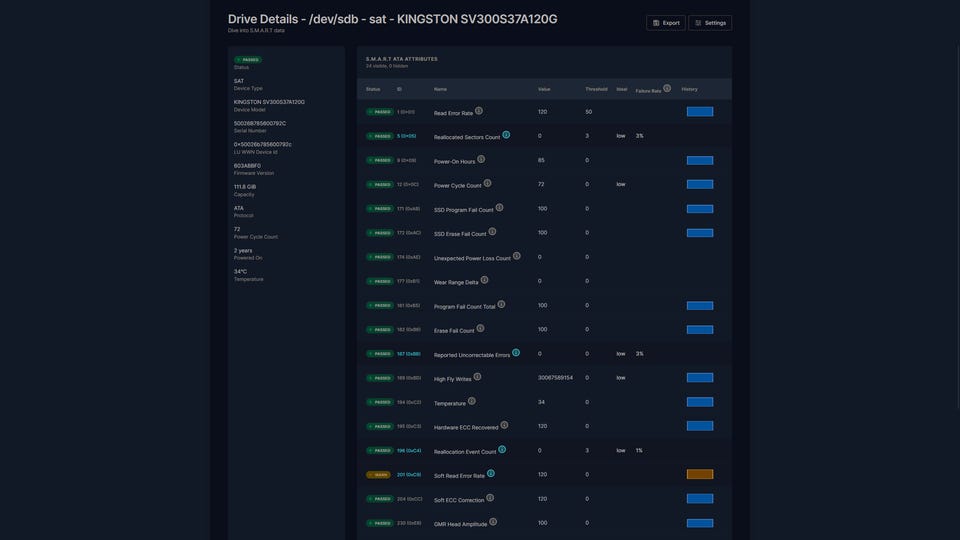Viewport: 960px width, 540px height.
Task: Click the WARN badge on Soft Read Error Rate
Action: click(x=379, y=475)
